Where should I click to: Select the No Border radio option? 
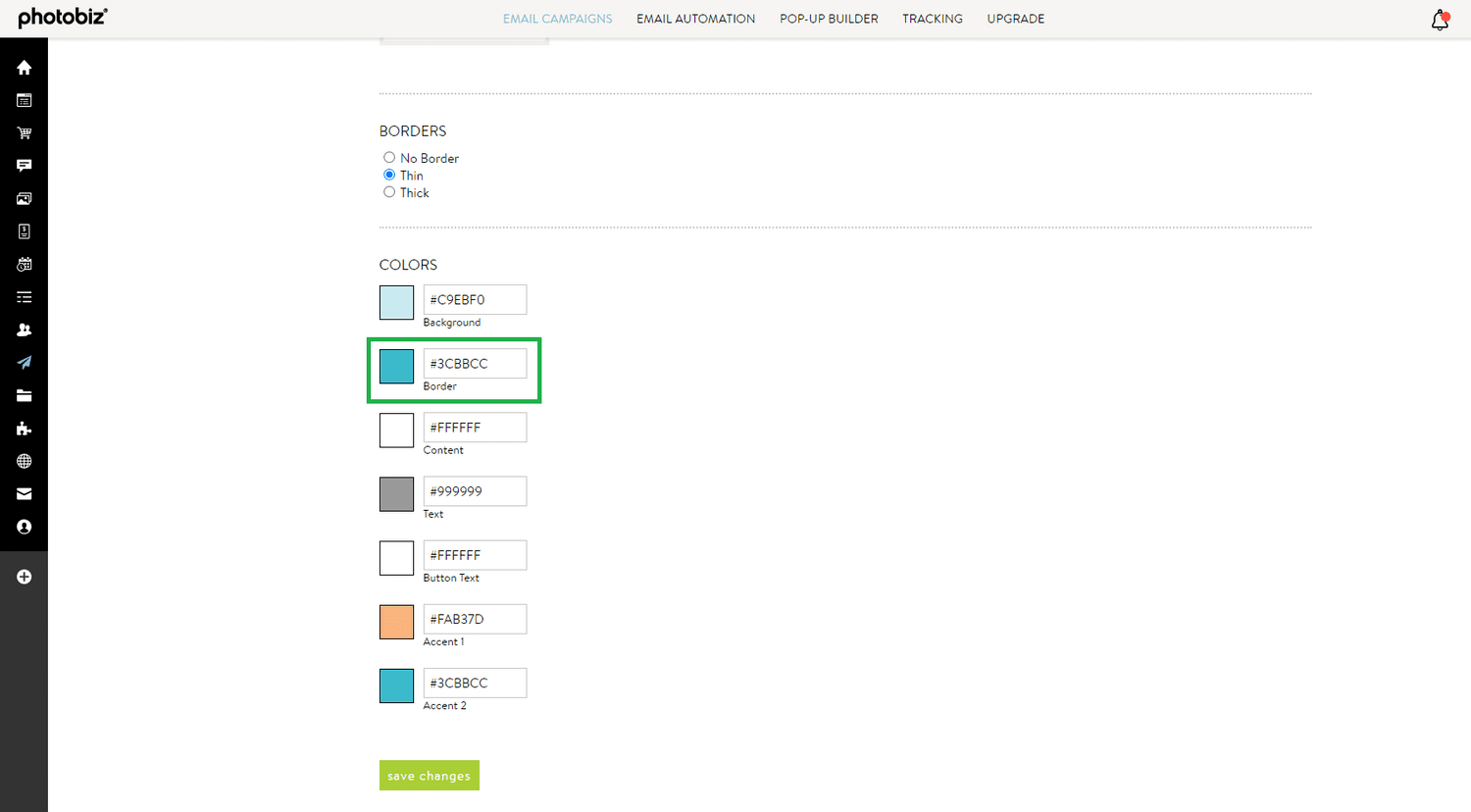[389, 157]
